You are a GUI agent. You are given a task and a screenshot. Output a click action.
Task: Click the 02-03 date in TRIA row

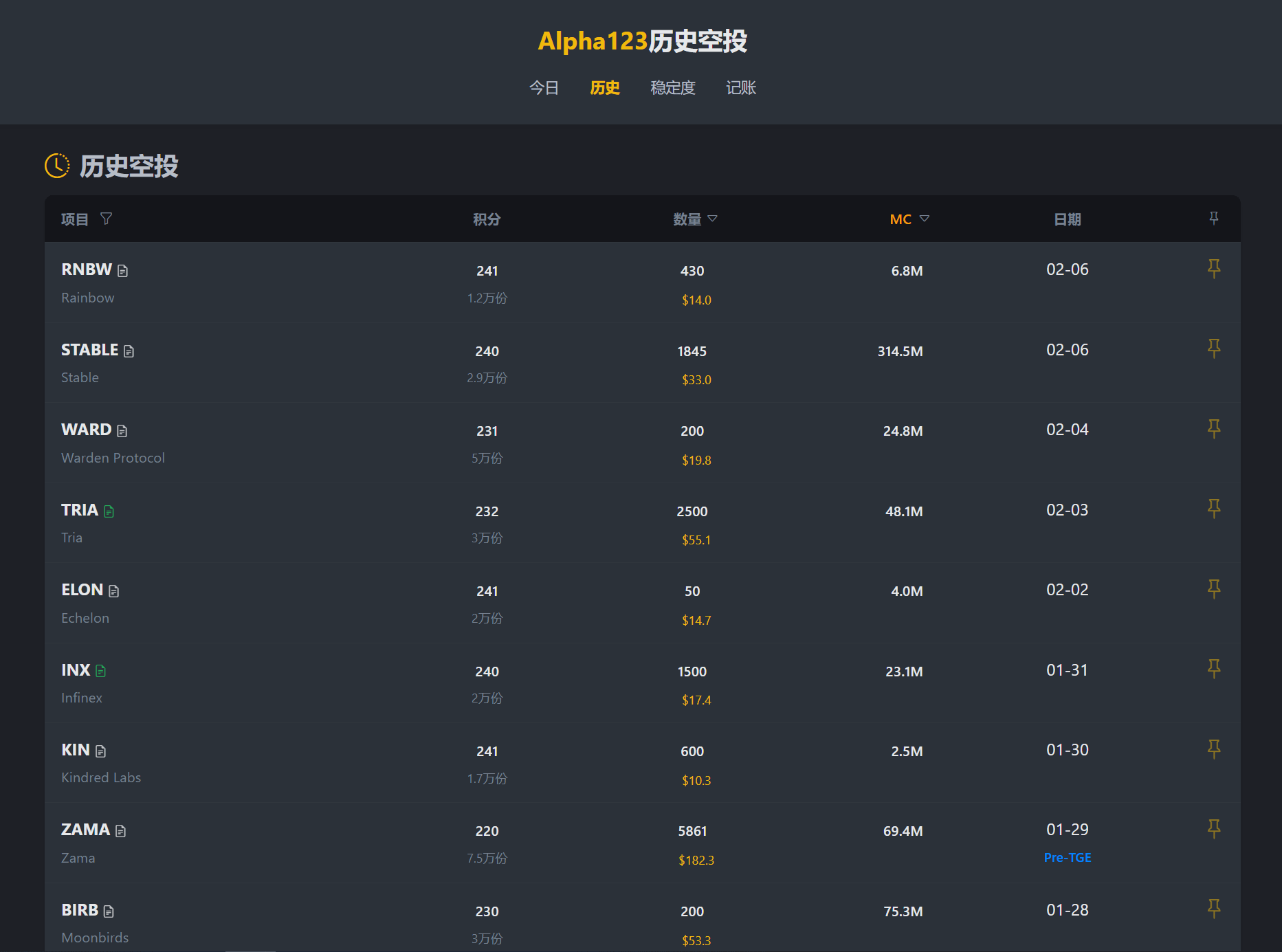[1068, 510]
